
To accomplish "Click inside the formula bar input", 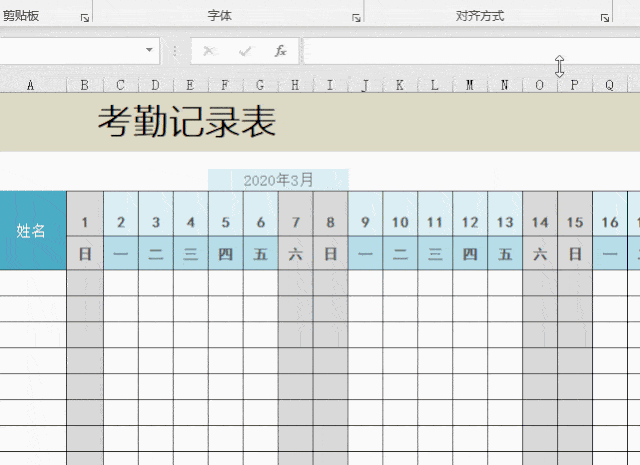I will (x=472, y=51).
